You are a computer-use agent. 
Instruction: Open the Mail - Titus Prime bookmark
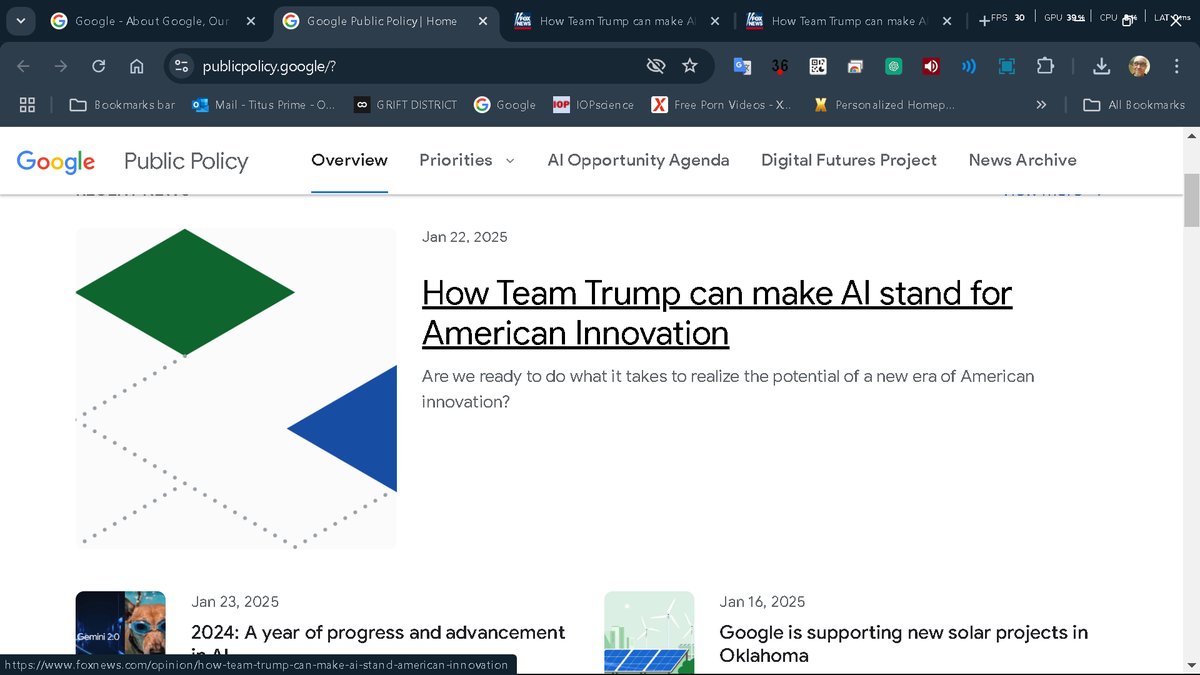tap(264, 104)
